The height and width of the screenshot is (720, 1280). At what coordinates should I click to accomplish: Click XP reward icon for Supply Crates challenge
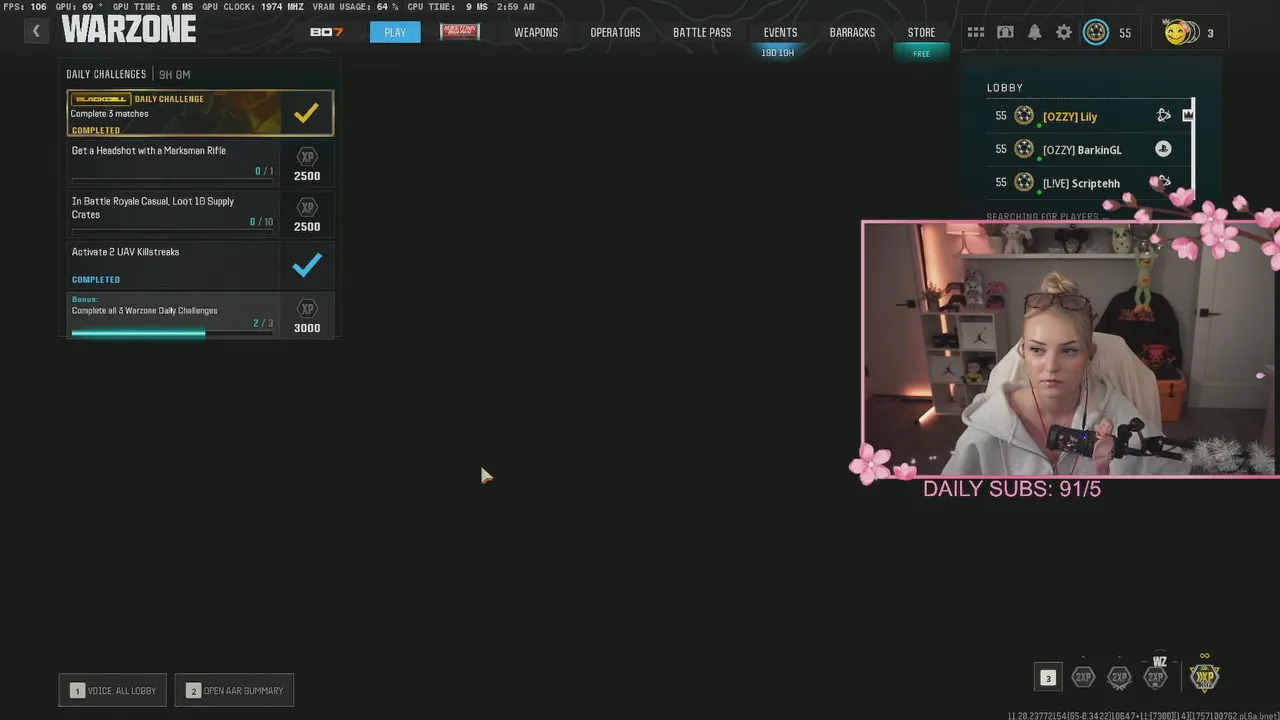[307, 208]
